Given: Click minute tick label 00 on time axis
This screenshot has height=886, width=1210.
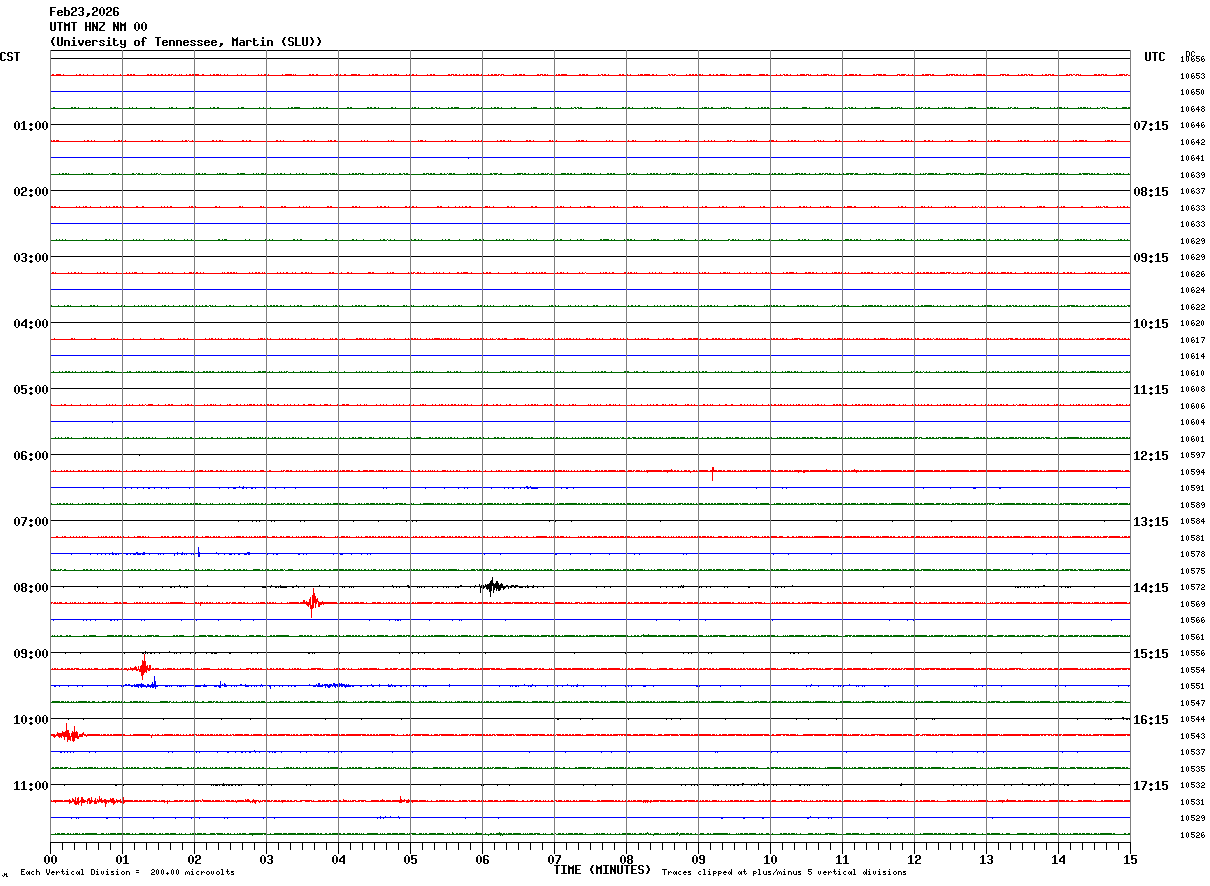Looking at the screenshot, I should click(x=51, y=859).
